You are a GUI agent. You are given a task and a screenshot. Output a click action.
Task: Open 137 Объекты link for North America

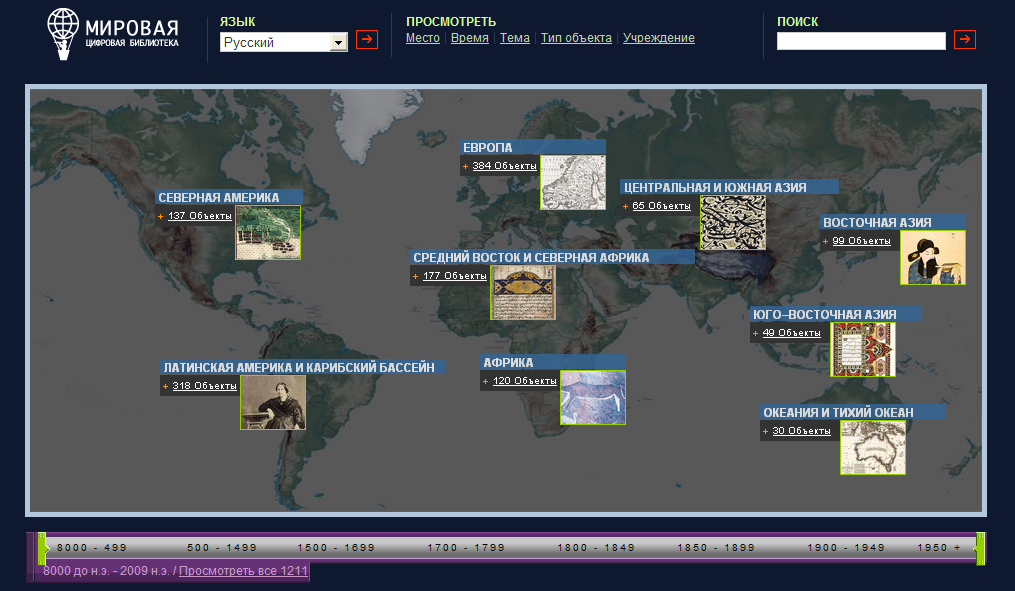tap(200, 216)
